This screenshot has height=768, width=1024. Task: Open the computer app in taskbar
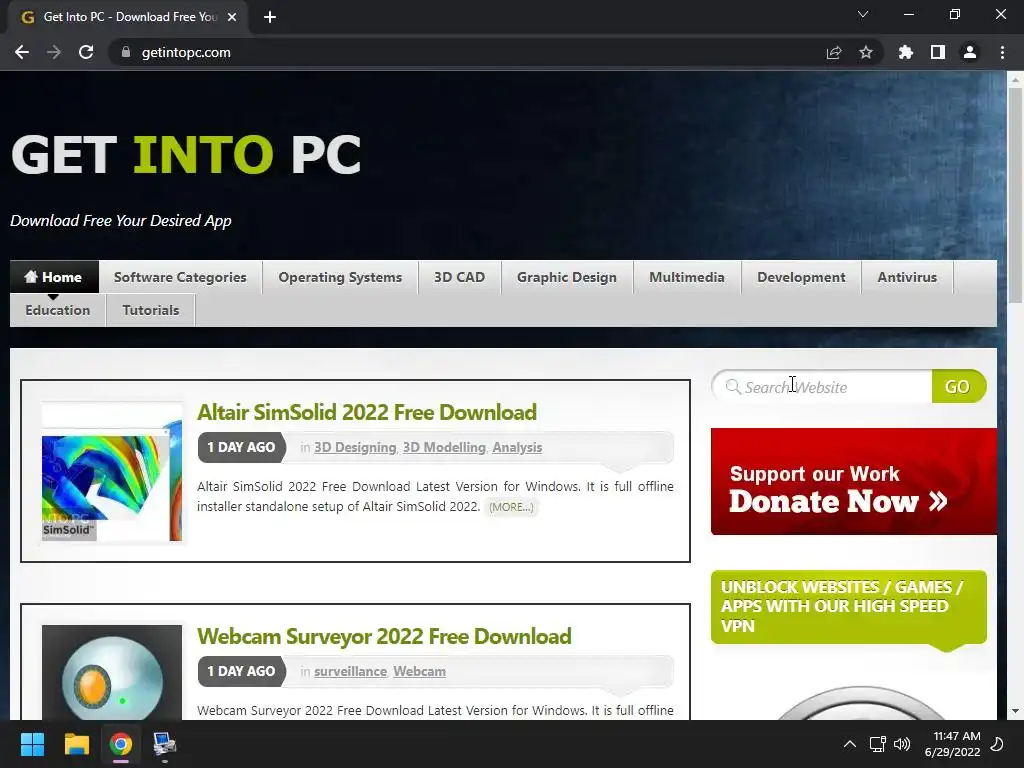click(x=165, y=744)
